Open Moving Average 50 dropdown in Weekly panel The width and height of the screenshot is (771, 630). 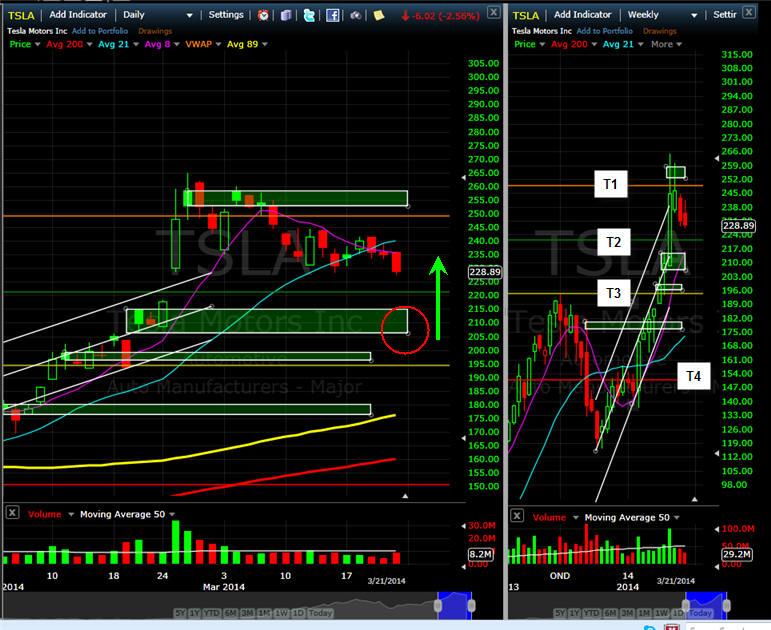coord(677,517)
